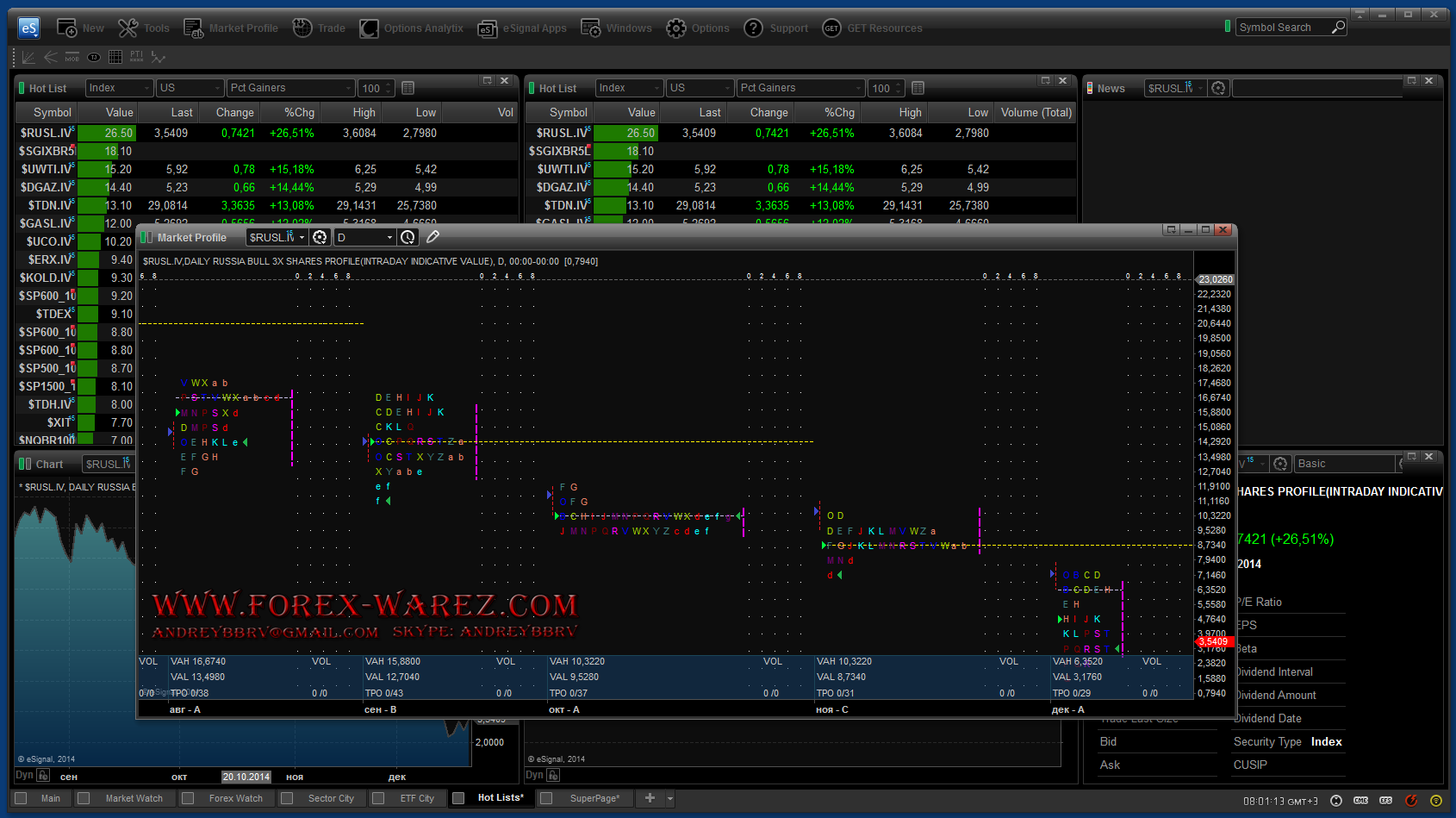Open time template clock icon in Market Profile
The image size is (1456, 818).
pyautogui.click(x=408, y=237)
